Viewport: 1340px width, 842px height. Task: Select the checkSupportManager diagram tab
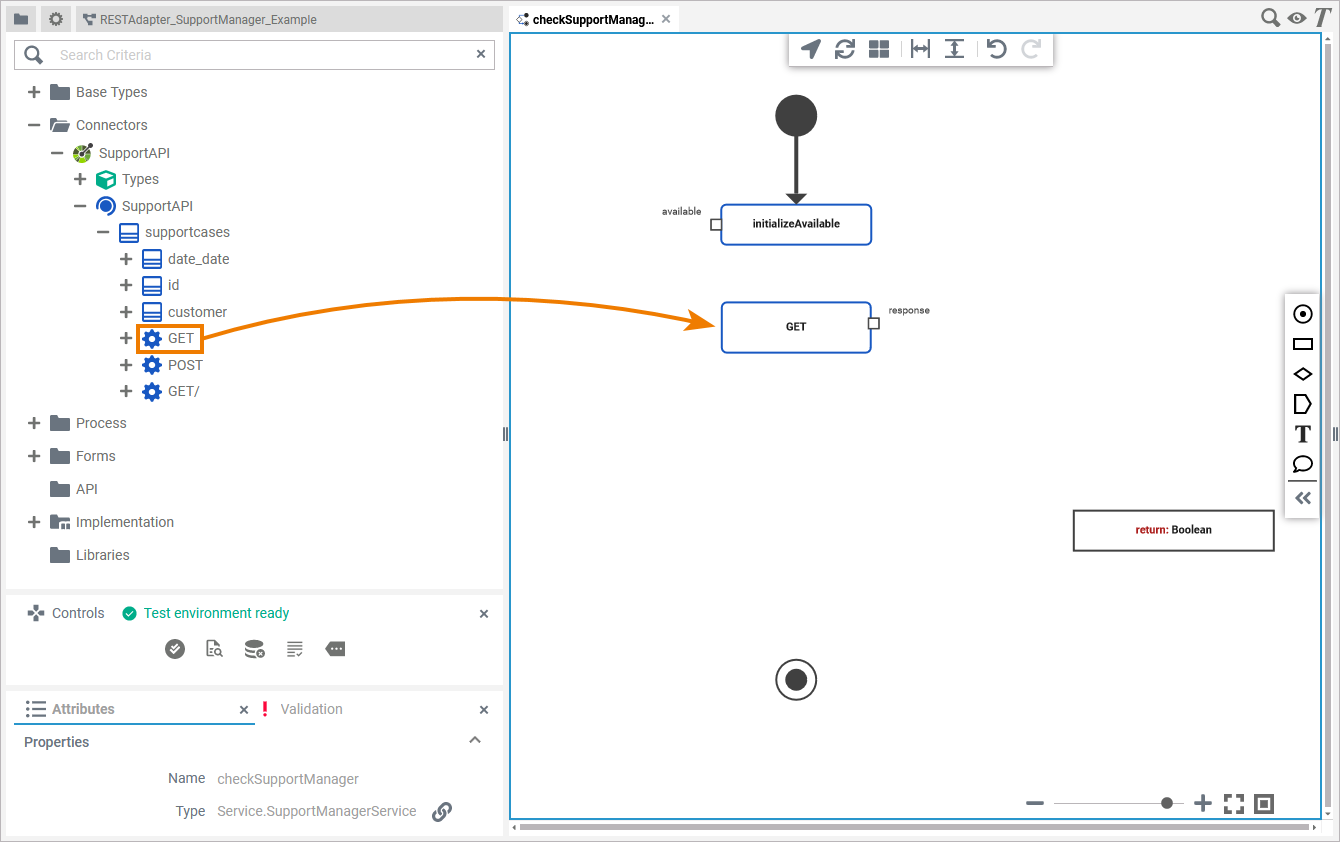click(x=592, y=19)
